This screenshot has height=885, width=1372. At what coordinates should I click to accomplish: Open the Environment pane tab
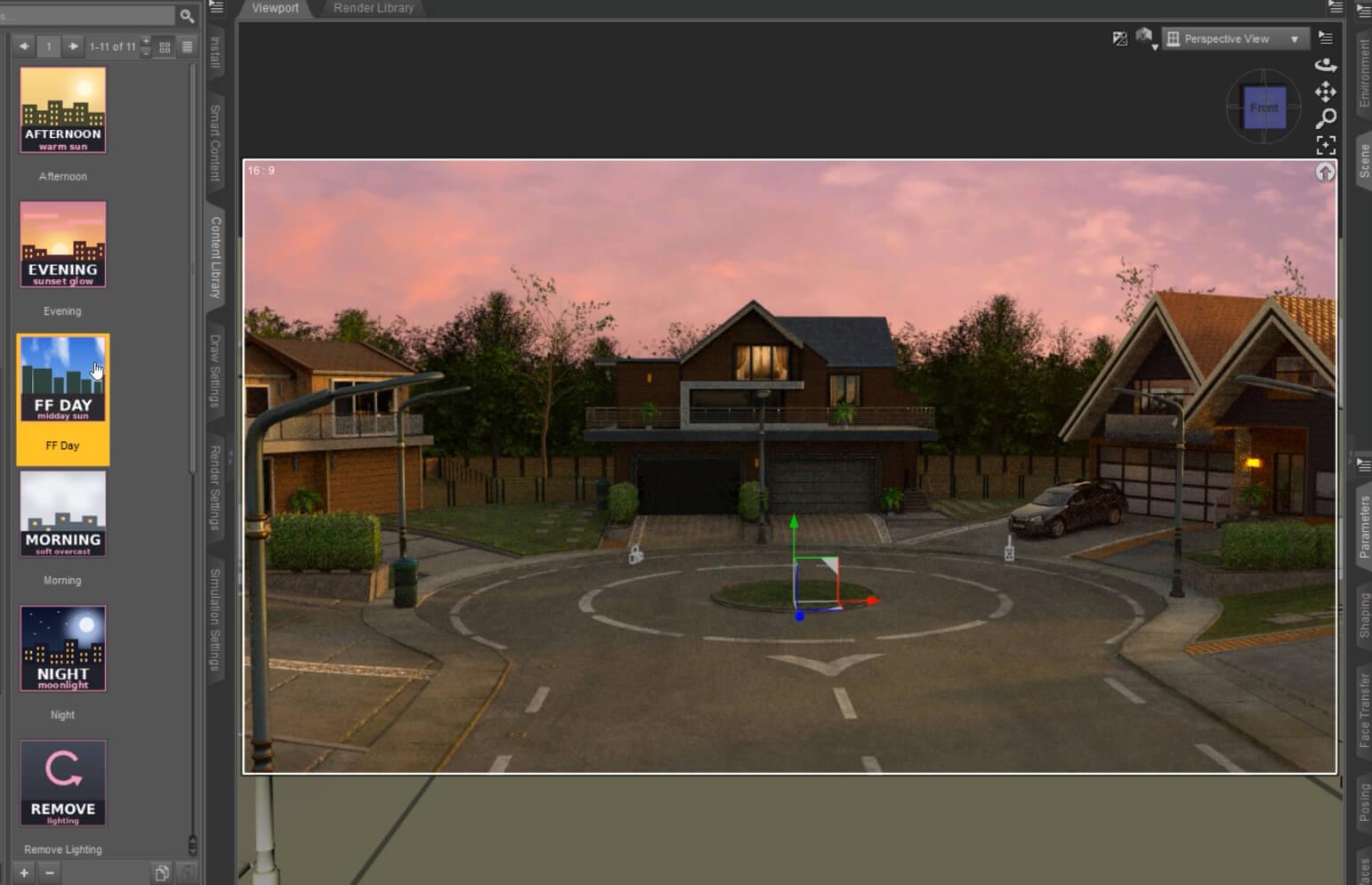[1364, 73]
